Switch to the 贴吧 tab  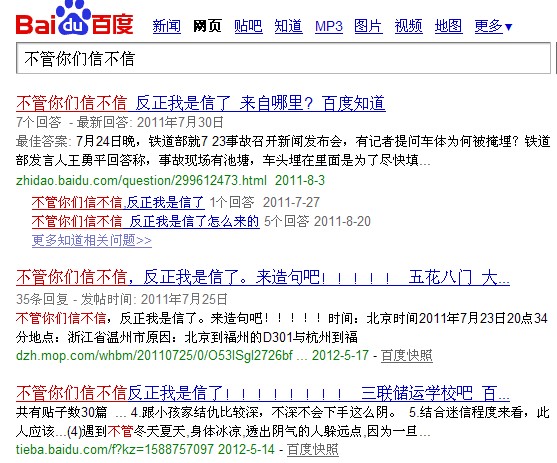click(248, 26)
